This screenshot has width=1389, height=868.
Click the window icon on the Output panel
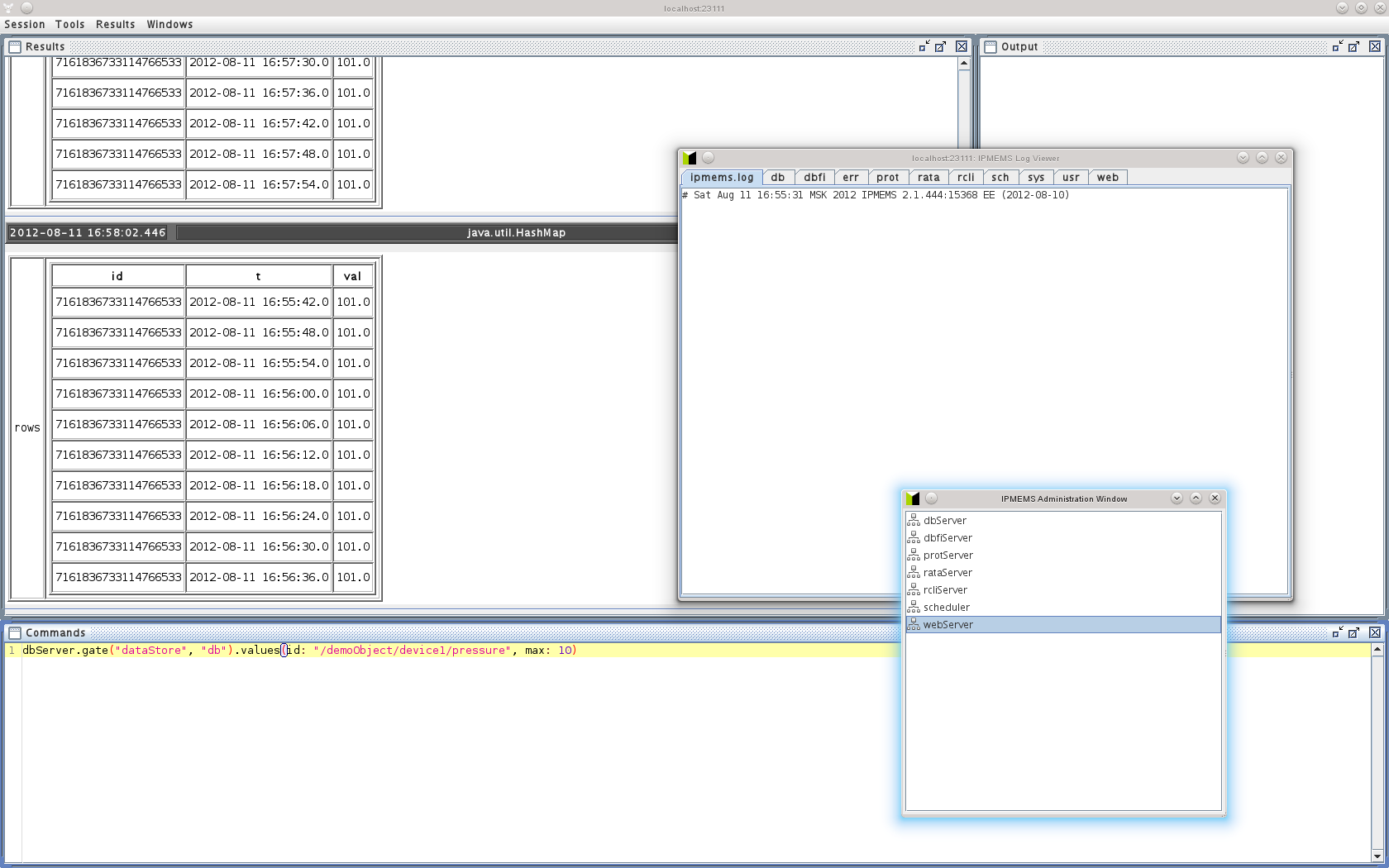[989, 46]
